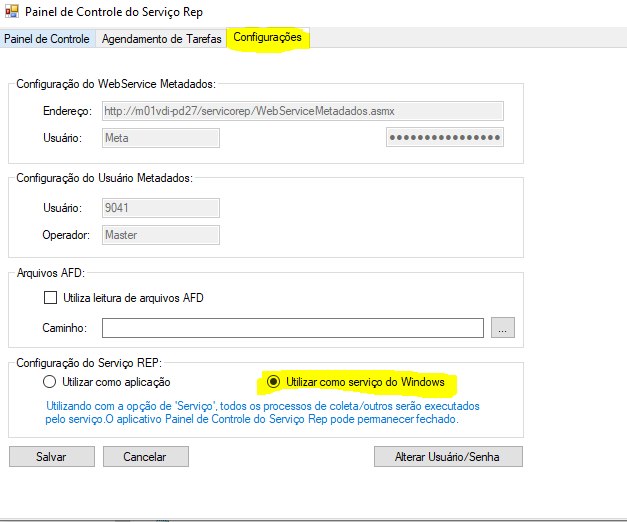The width and height of the screenshot is (627, 522).
Task: Focus the Caminho path text box
Action: (292, 328)
